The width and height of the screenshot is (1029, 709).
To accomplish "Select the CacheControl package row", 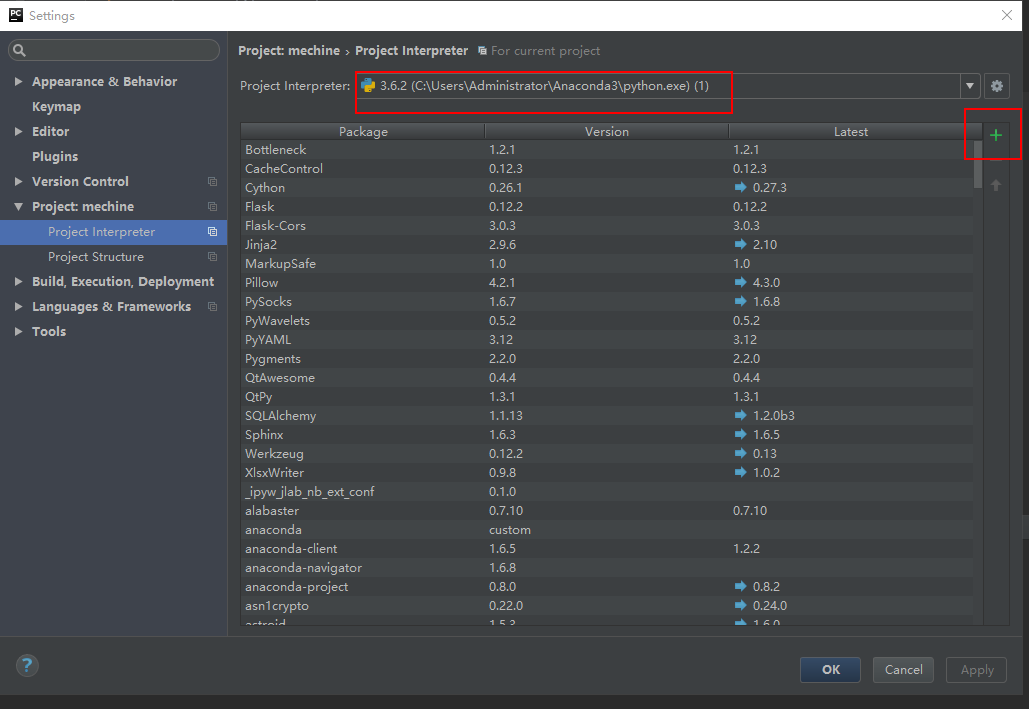I will pos(607,169).
